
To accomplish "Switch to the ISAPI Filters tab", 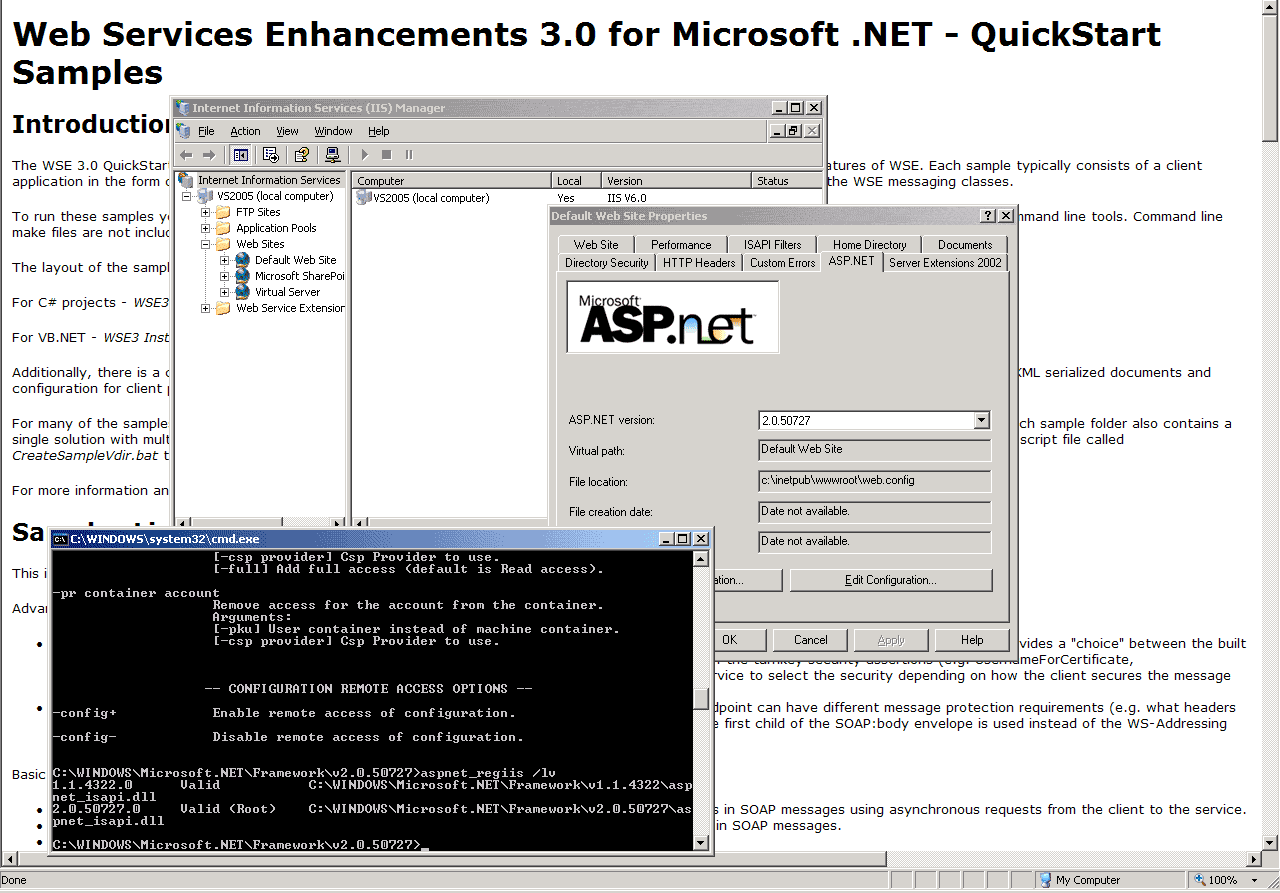I will click(x=773, y=244).
